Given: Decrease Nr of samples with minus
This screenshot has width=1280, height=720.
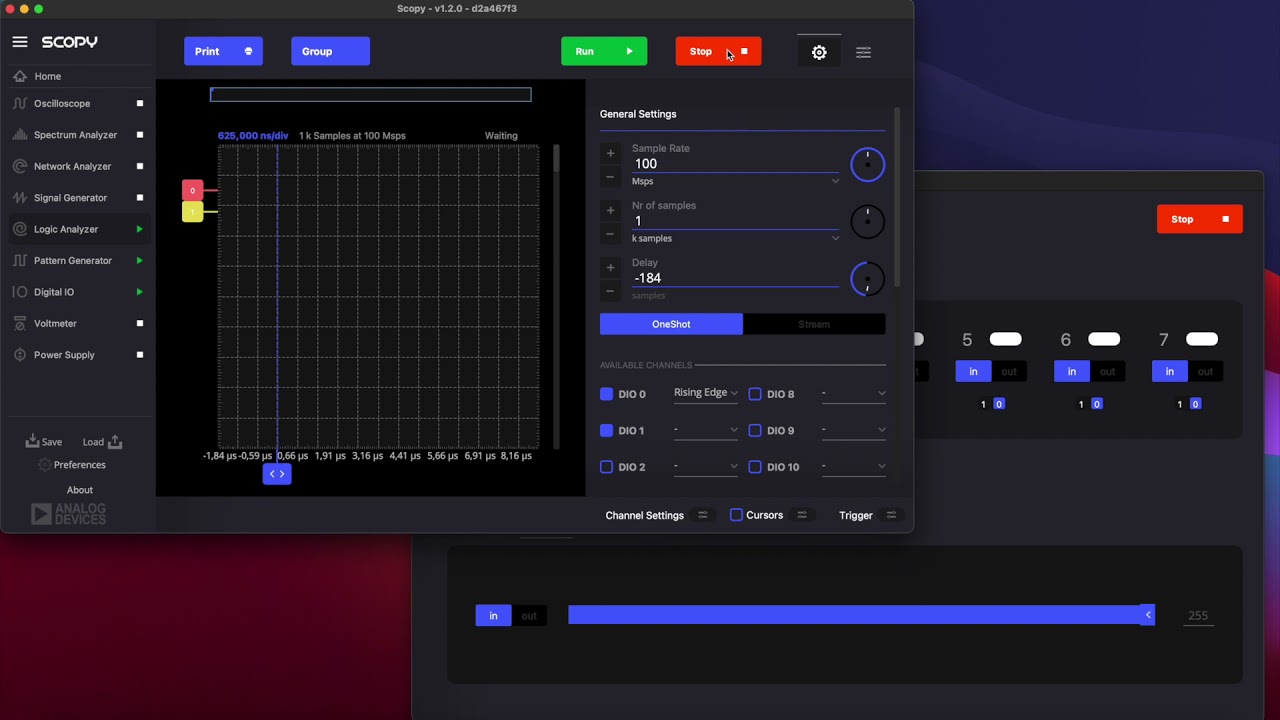Looking at the screenshot, I should [610, 234].
